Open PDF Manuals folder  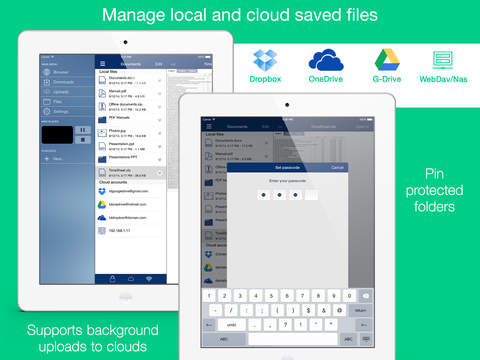click(x=131, y=120)
